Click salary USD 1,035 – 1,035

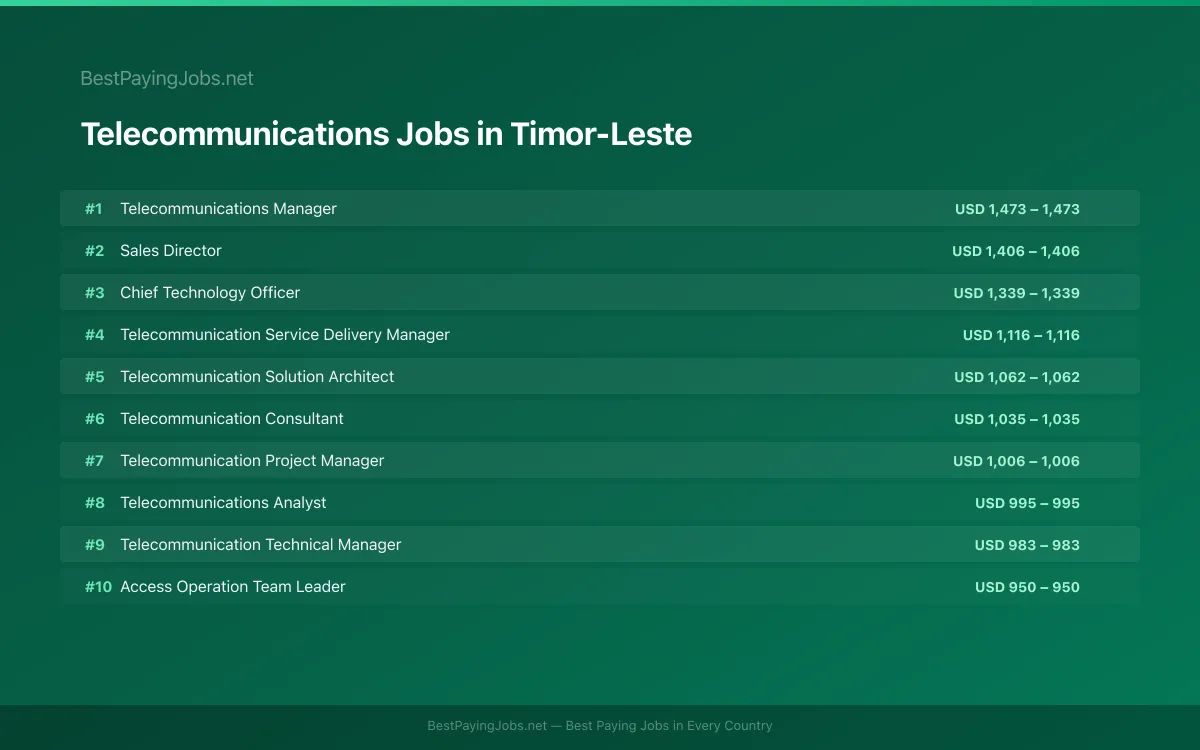(1017, 419)
